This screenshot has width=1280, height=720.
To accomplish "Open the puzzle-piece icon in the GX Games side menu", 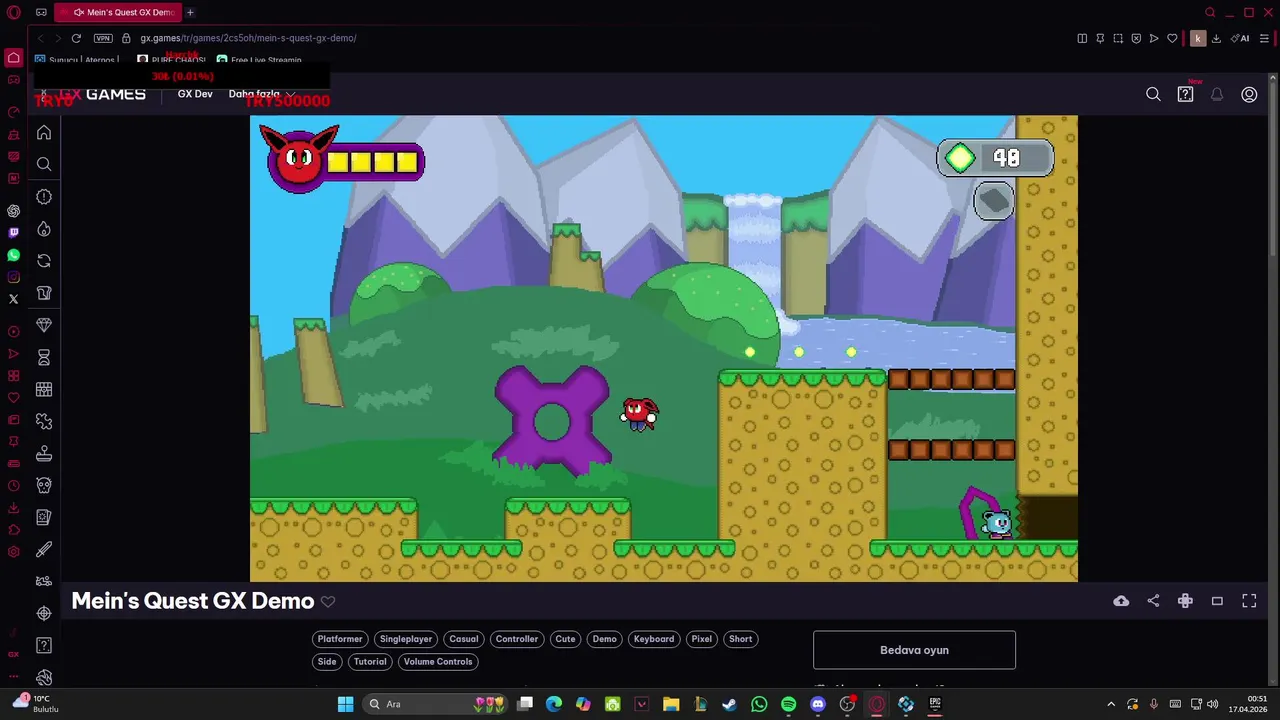I will [44, 421].
